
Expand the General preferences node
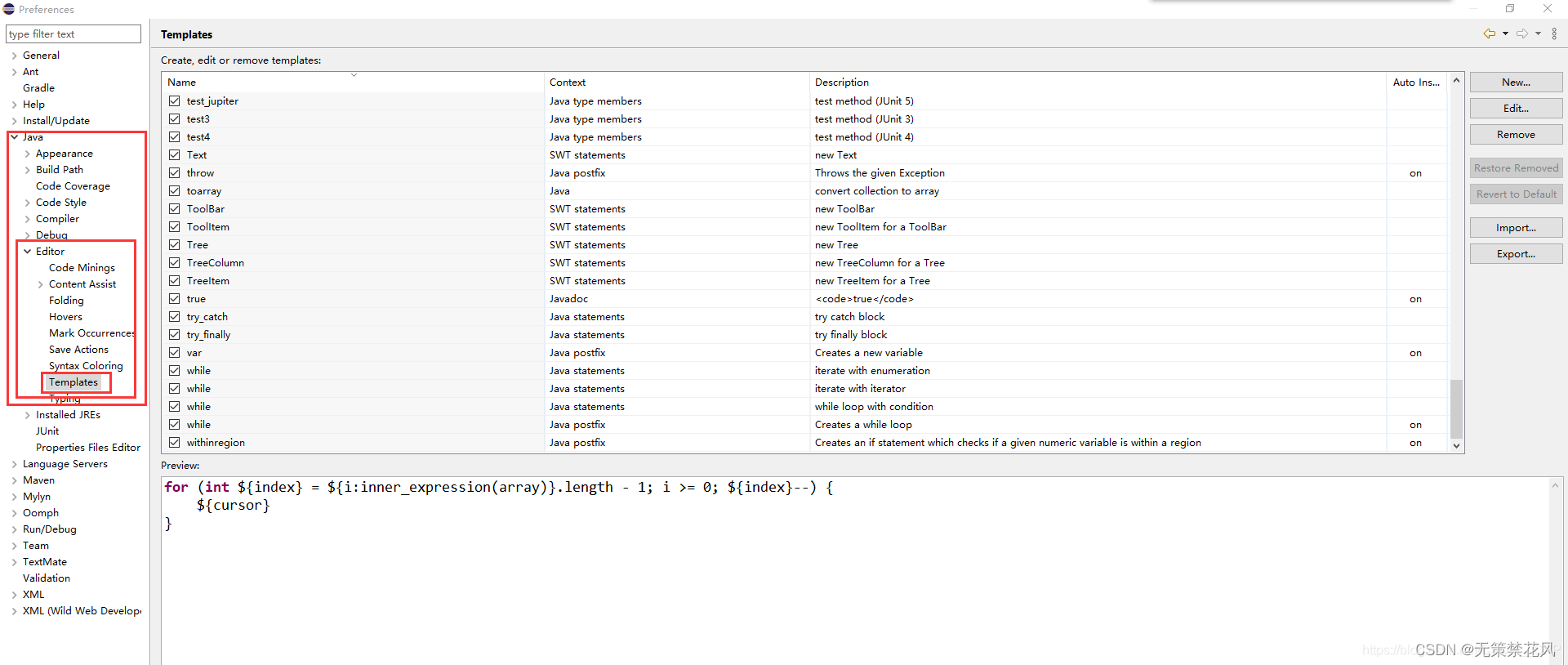tap(14, 56)
